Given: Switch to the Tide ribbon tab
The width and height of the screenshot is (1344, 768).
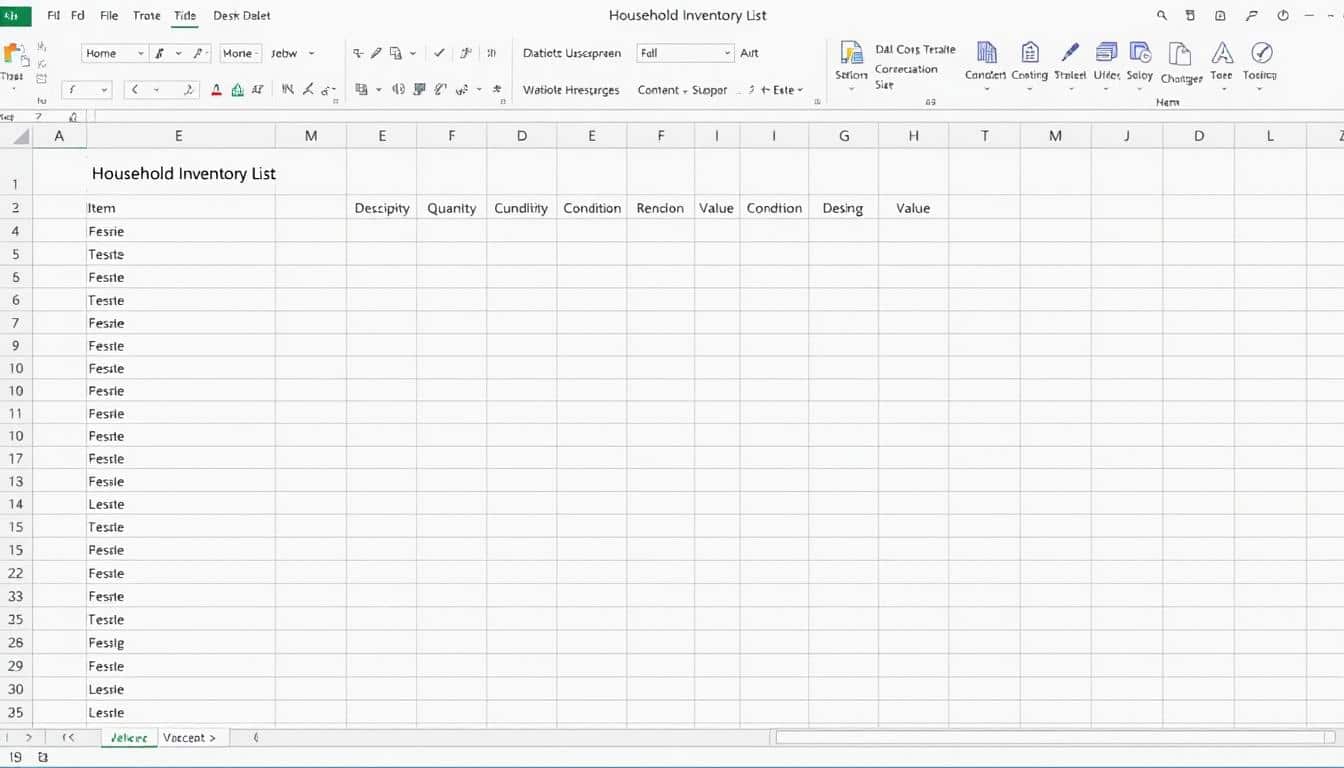Looking at the screenshot, I should 185,15.
